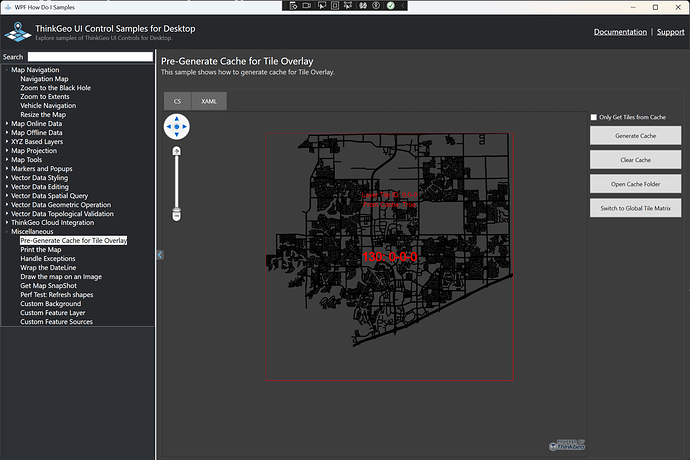690x460 pixels.
Task: Expand the Map Tools group
Action: coord(7,160)
